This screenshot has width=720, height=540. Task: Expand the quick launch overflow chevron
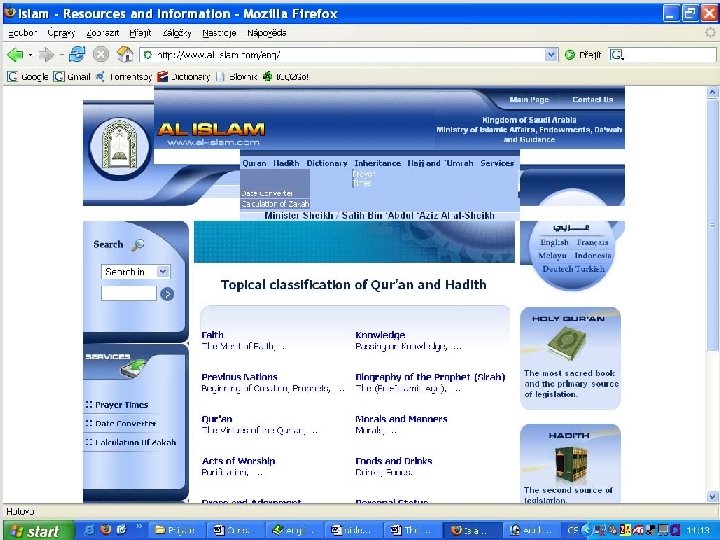[138, 527]
